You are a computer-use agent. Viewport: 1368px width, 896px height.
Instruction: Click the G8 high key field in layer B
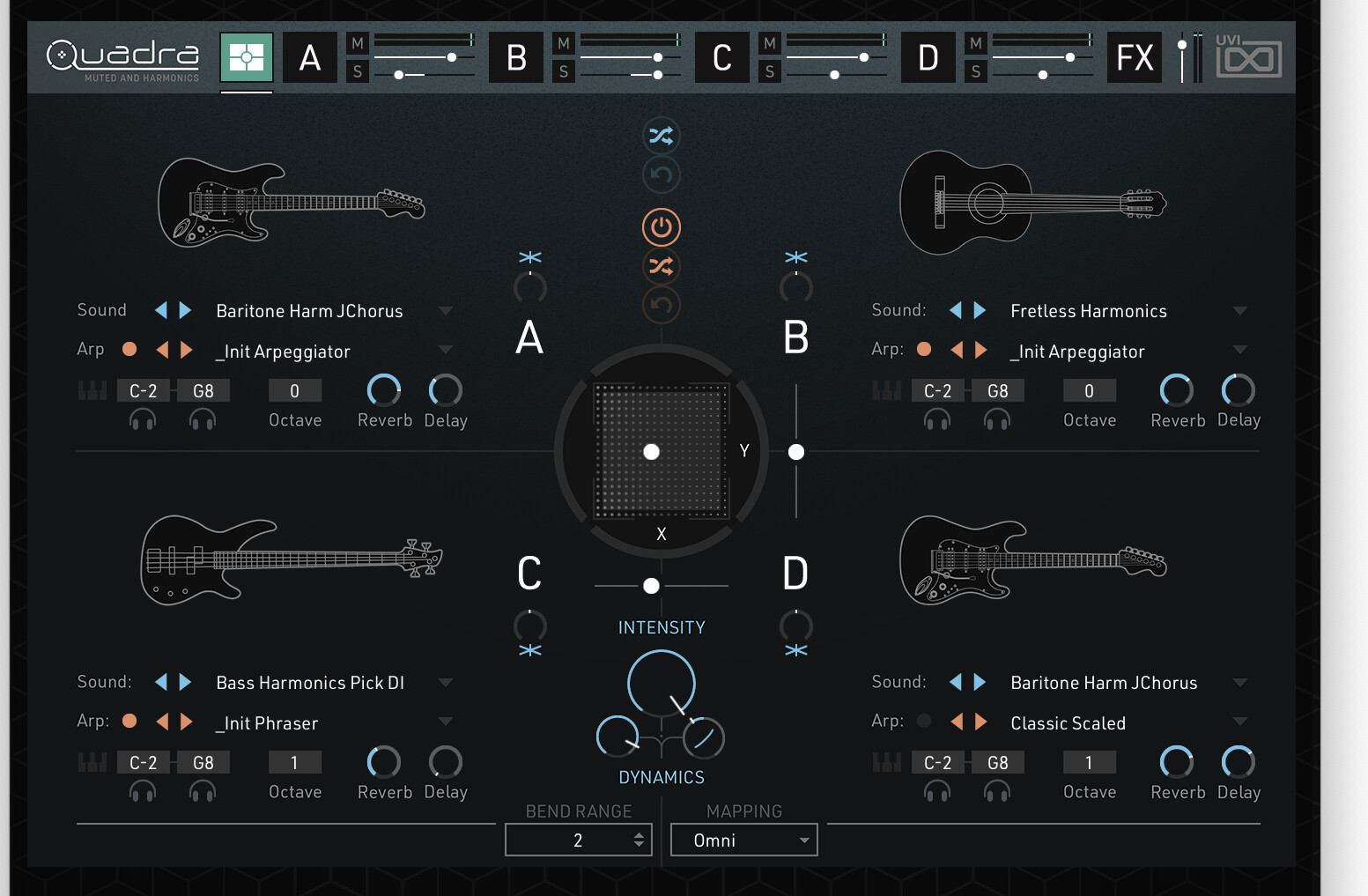tap(998, 390)
